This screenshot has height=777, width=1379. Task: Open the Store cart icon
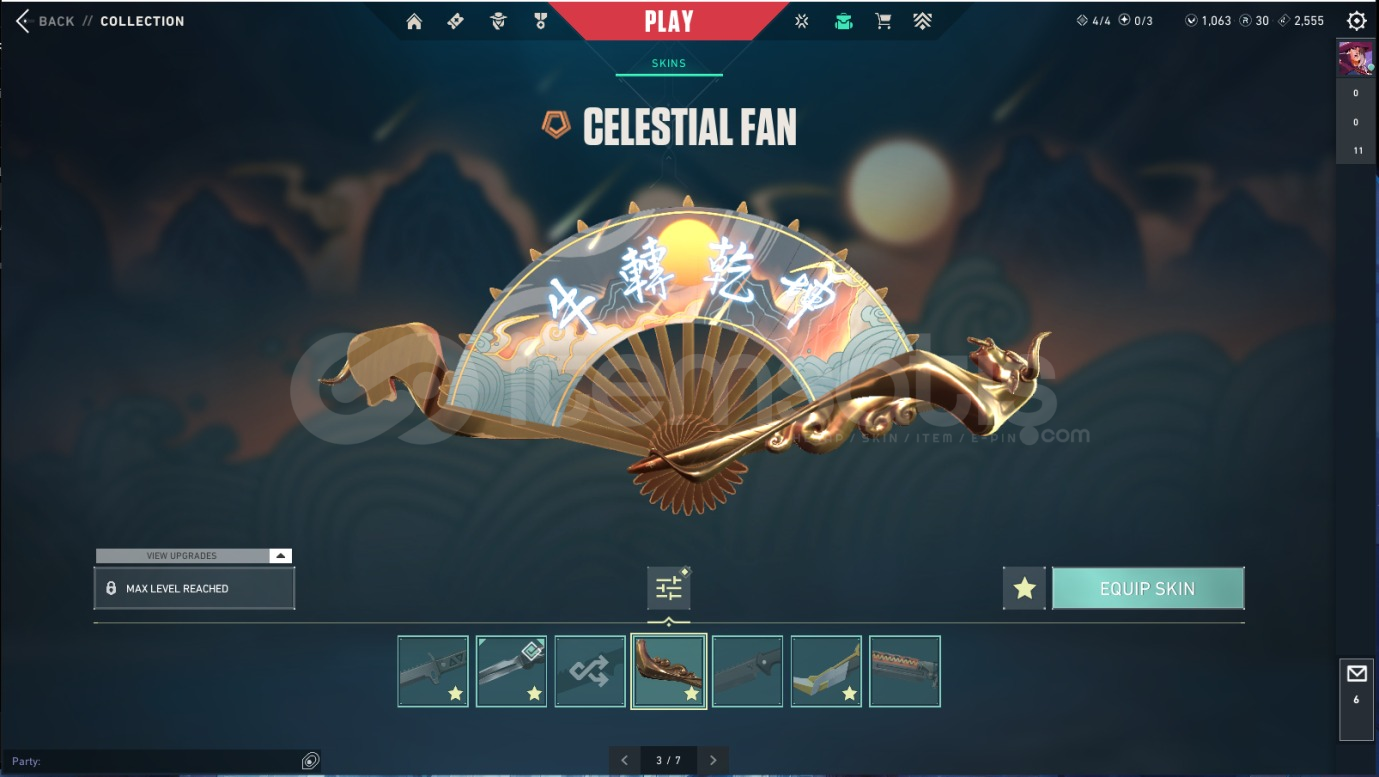(883, 21)
